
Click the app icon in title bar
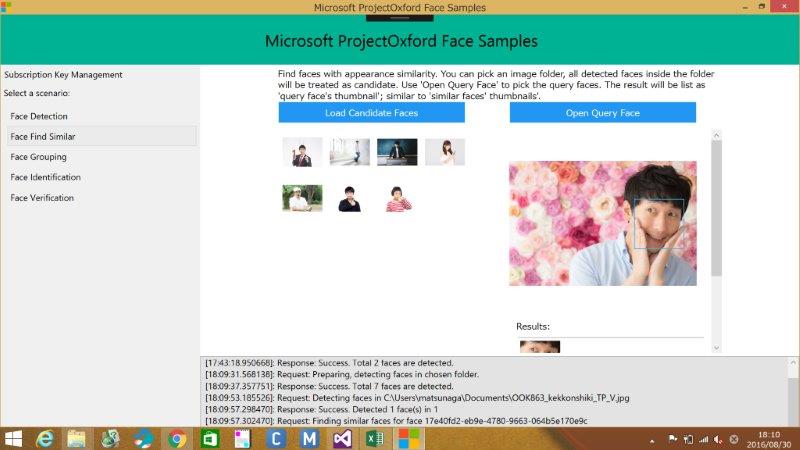[x=6, y=7]
